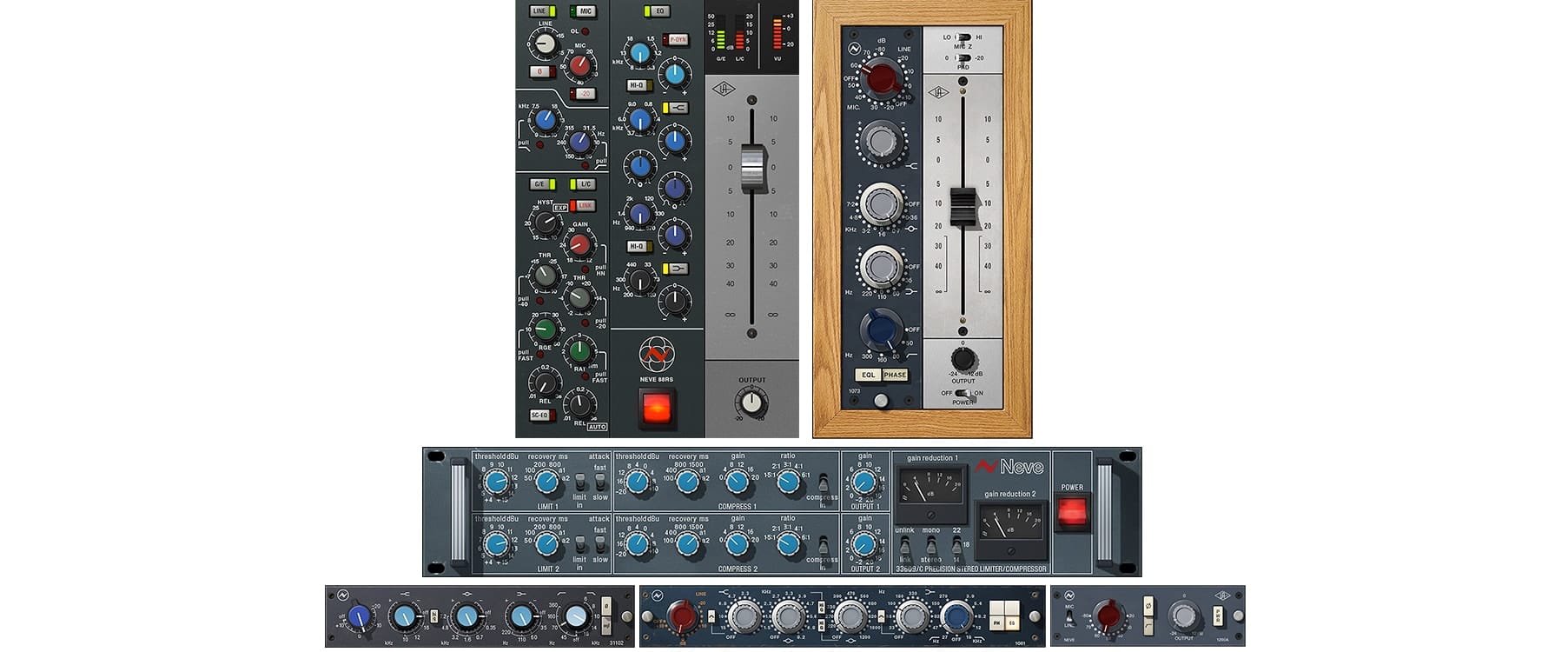The width and height of the screenshot is (1568, 652).
Task: Toggle the PAD switch on 1073
Action: (x=963, y=58)
